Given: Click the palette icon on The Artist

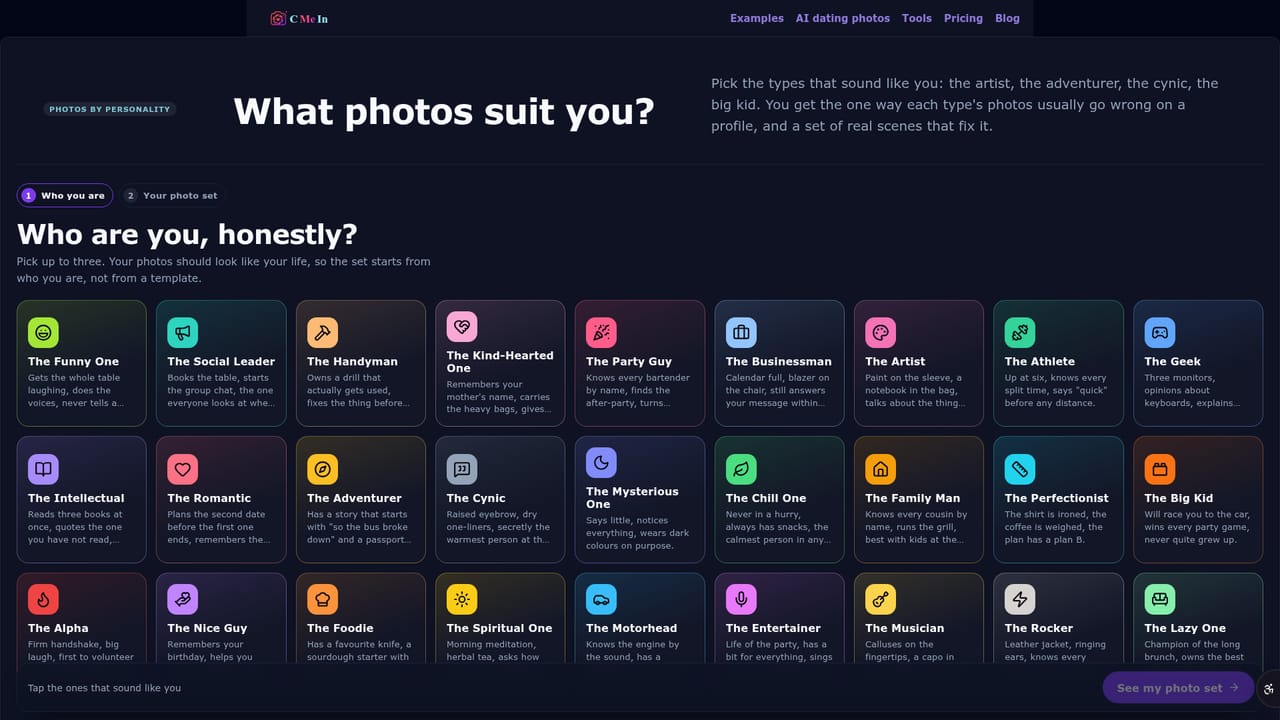Looking at the screenshot, I should 880,332.
